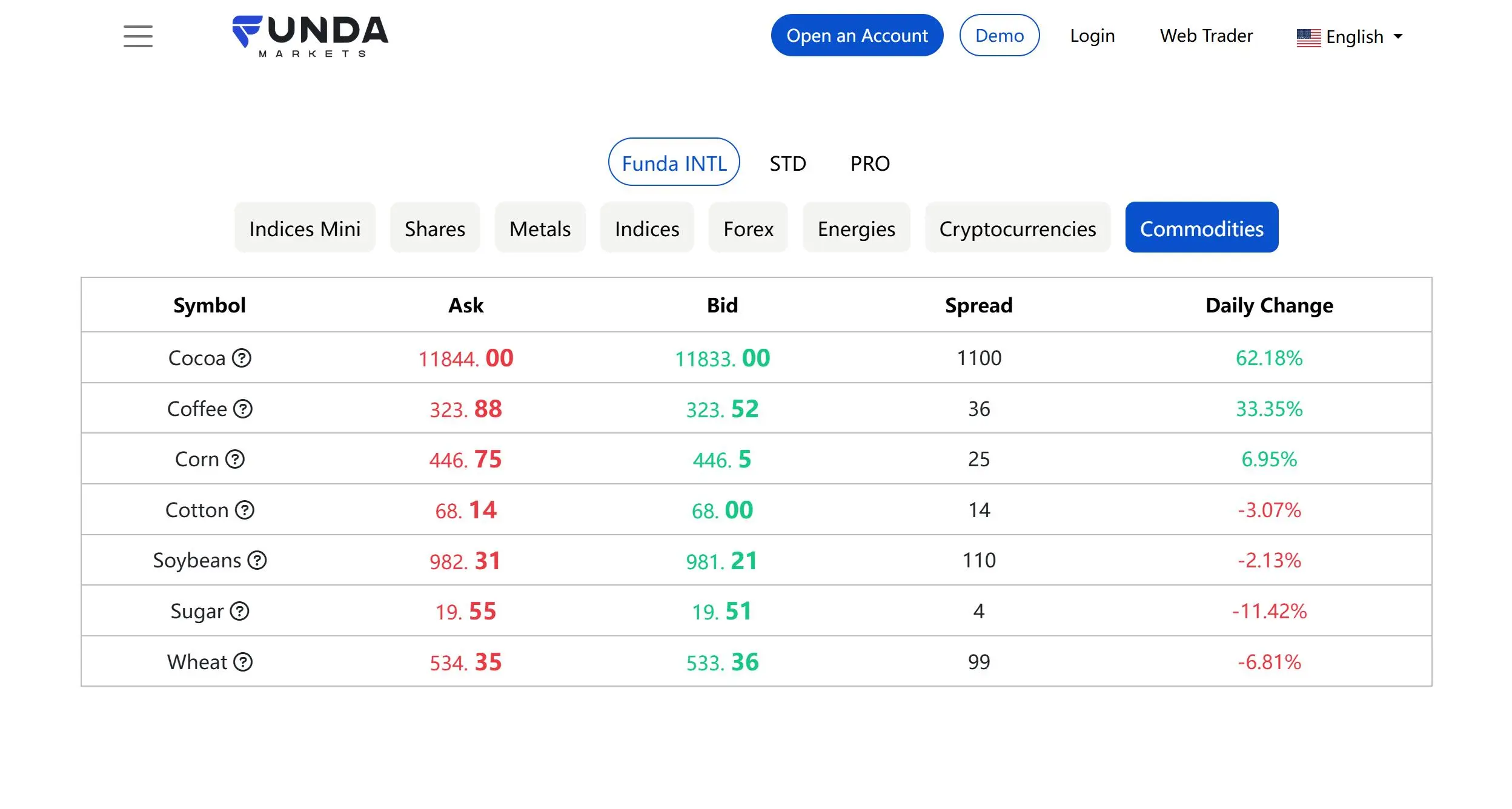
Task: Click the Bid column header
Action: [722, 305]
